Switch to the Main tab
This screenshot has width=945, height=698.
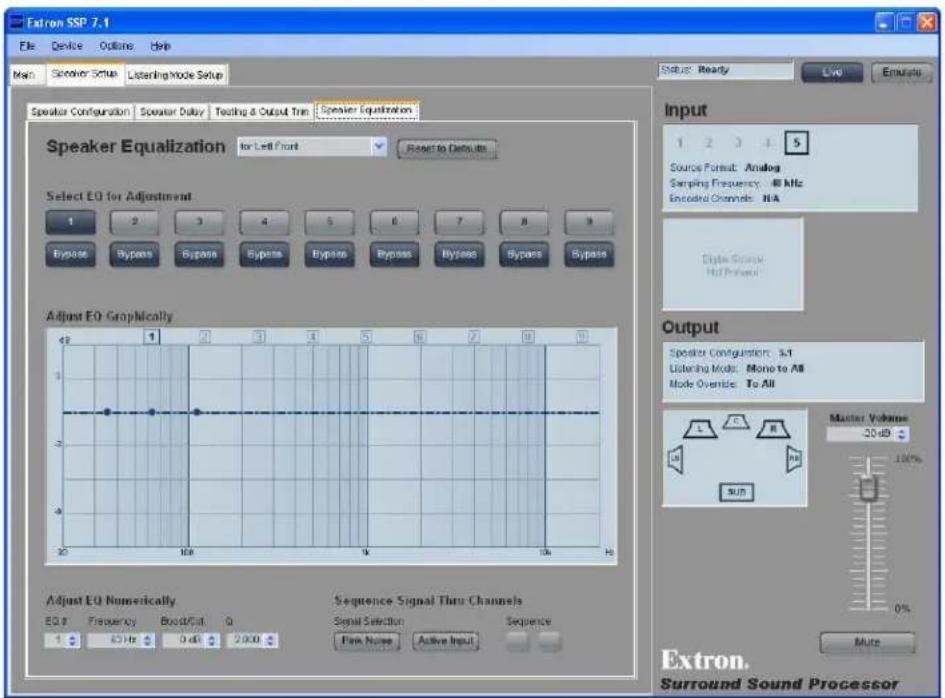(25, 75)
